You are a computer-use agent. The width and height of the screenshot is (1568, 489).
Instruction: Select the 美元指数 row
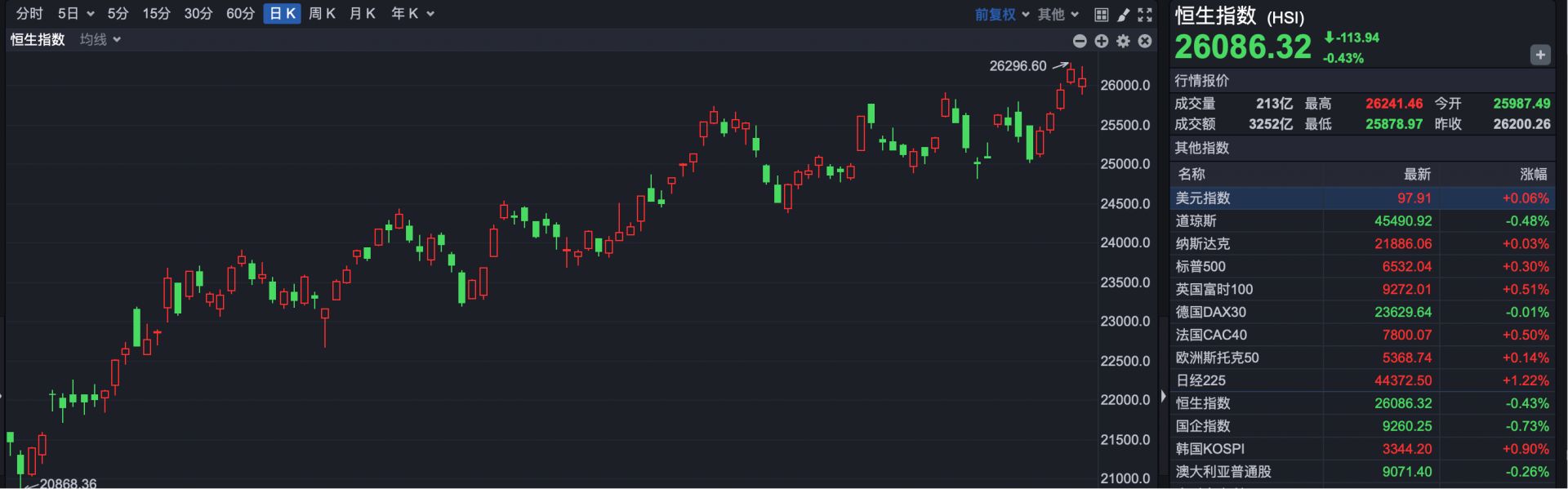click(1362, 198)
